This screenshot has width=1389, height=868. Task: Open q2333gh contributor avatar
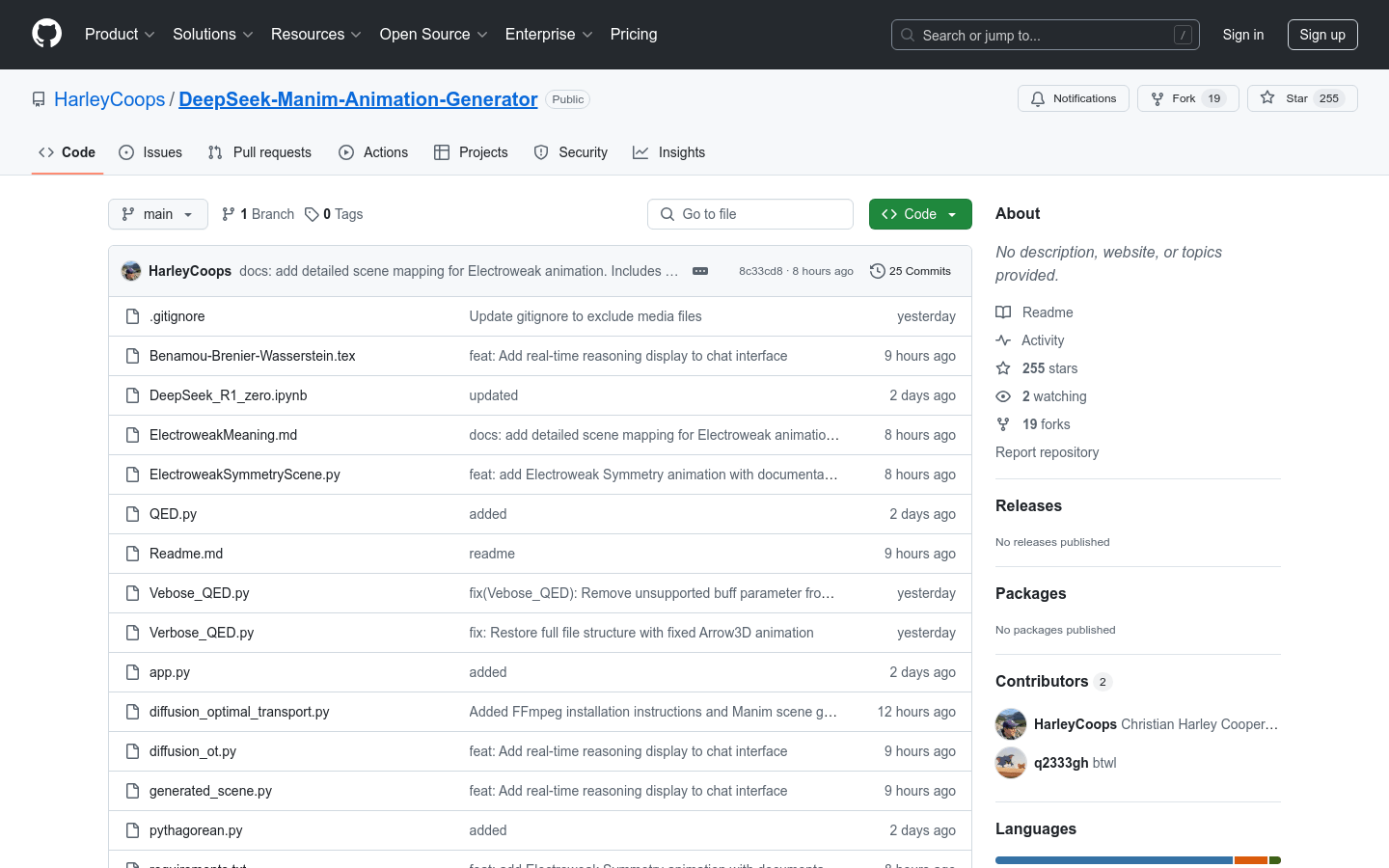[x=1011, y=763]
